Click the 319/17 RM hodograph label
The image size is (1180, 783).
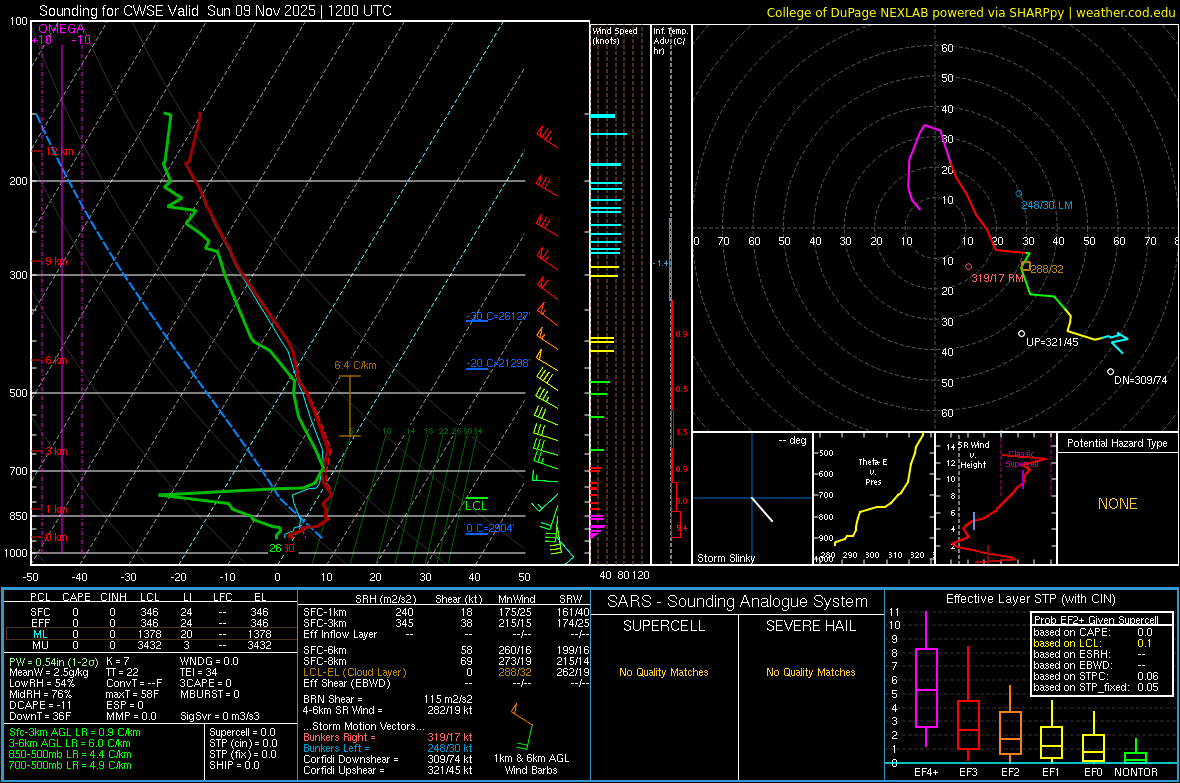pyautogui.click(x=997, y=278)
